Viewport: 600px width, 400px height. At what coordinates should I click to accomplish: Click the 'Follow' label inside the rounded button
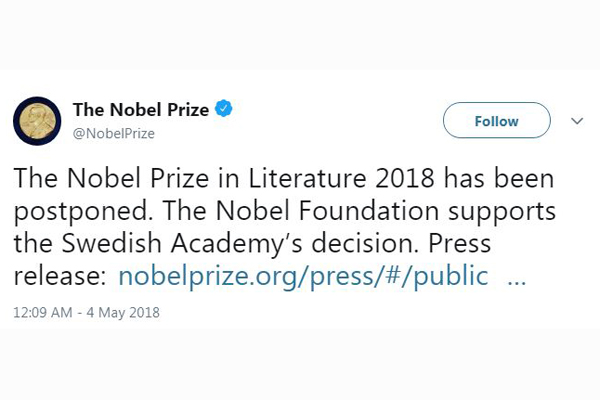tap(497, 121)
